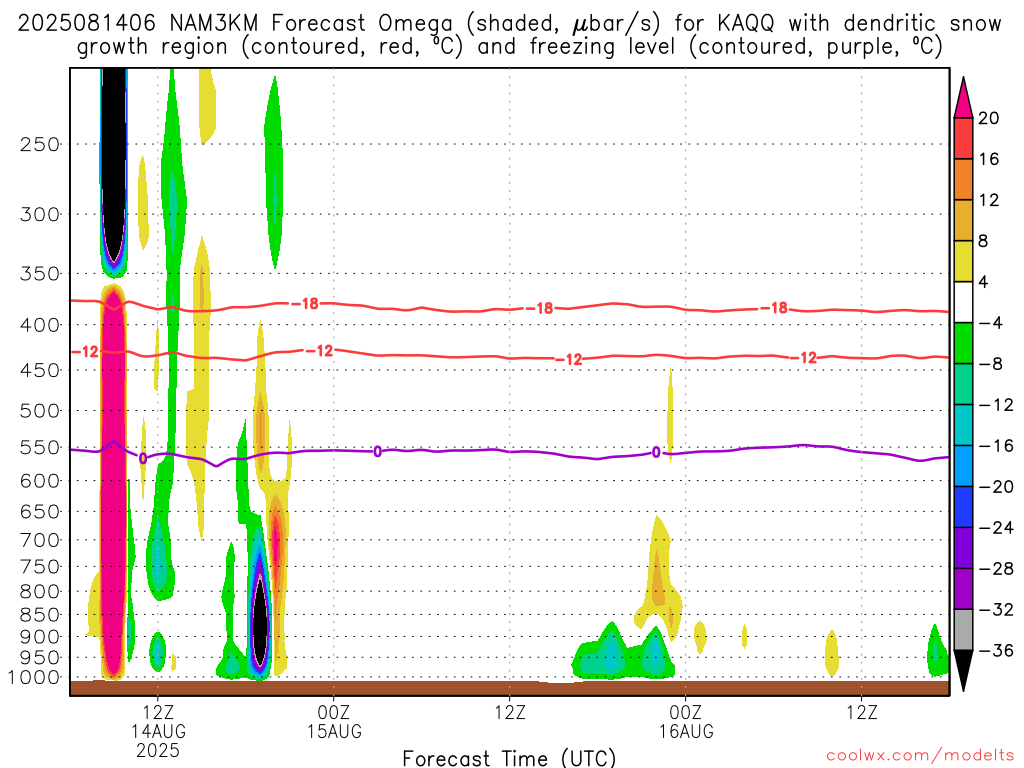This screenshot has height=768, width=1024.
Task: Click the '-28' colorbar scale label
Action: [996, 569]
